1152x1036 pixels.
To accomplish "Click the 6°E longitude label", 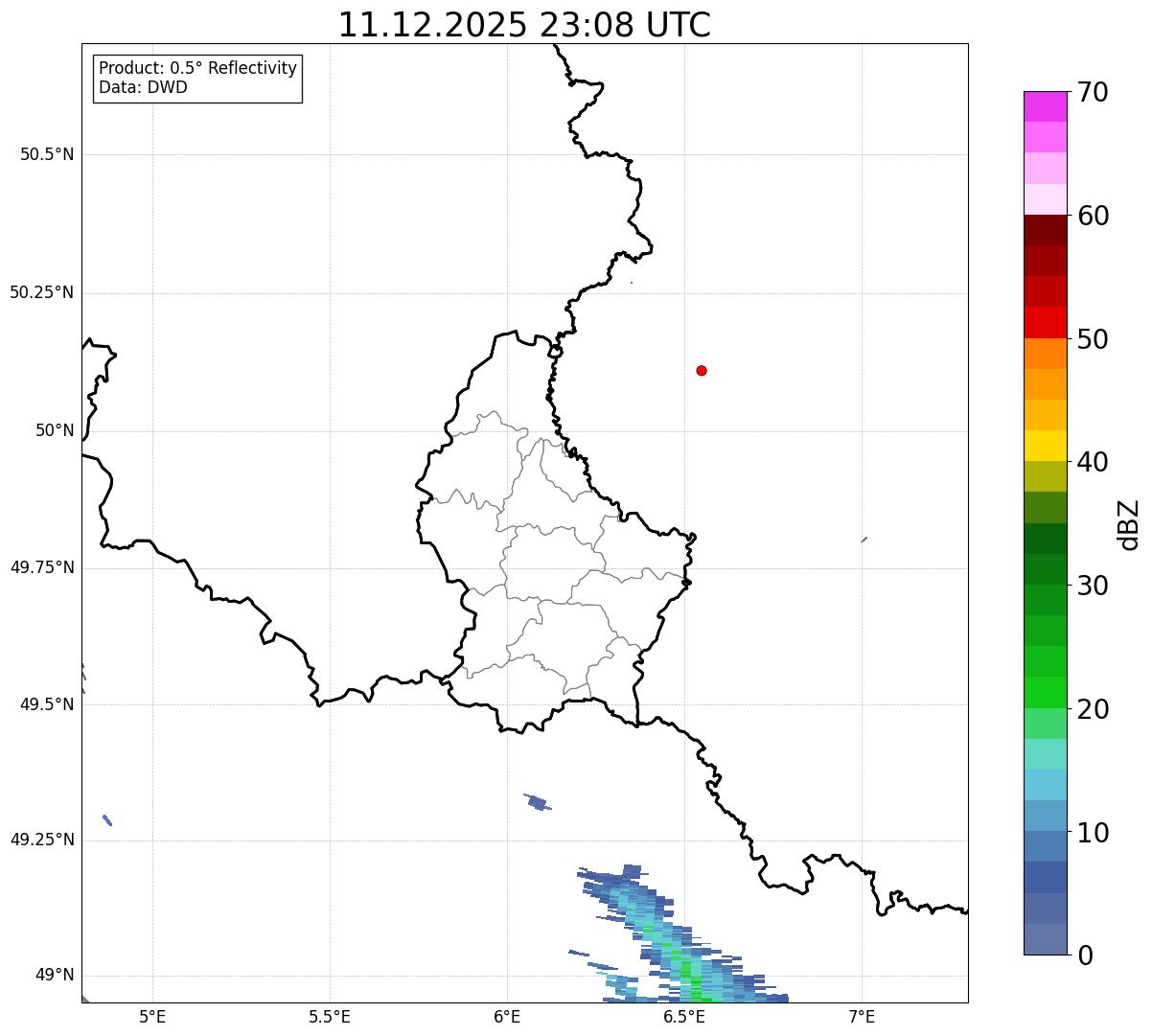I will point(507,1016).
